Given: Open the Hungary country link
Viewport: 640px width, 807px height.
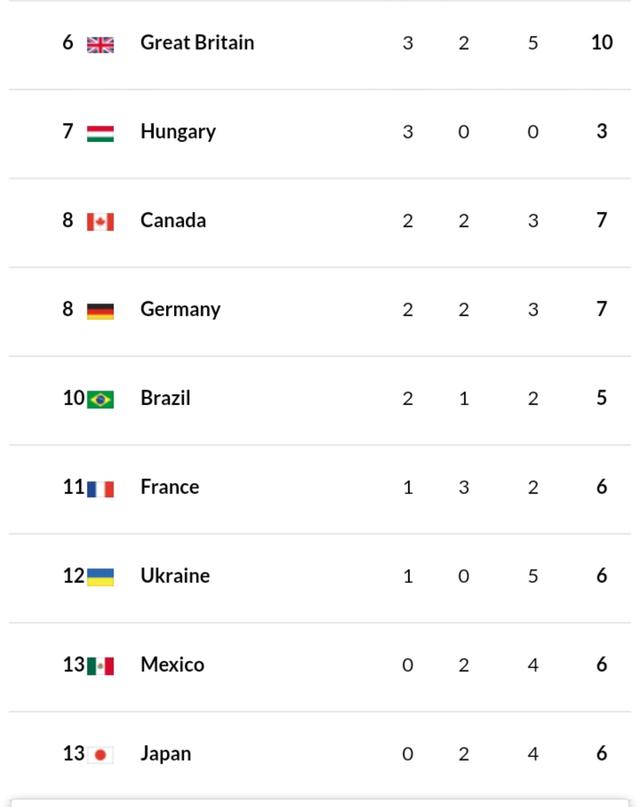Looking at the screenshot, I should pos(178,132).
